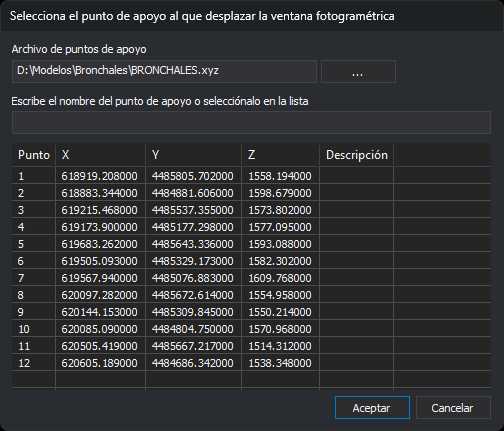Viewport: 504px width, 431px height.
Task: Click X value 620505.419000
Action: [x=99, y=346]
